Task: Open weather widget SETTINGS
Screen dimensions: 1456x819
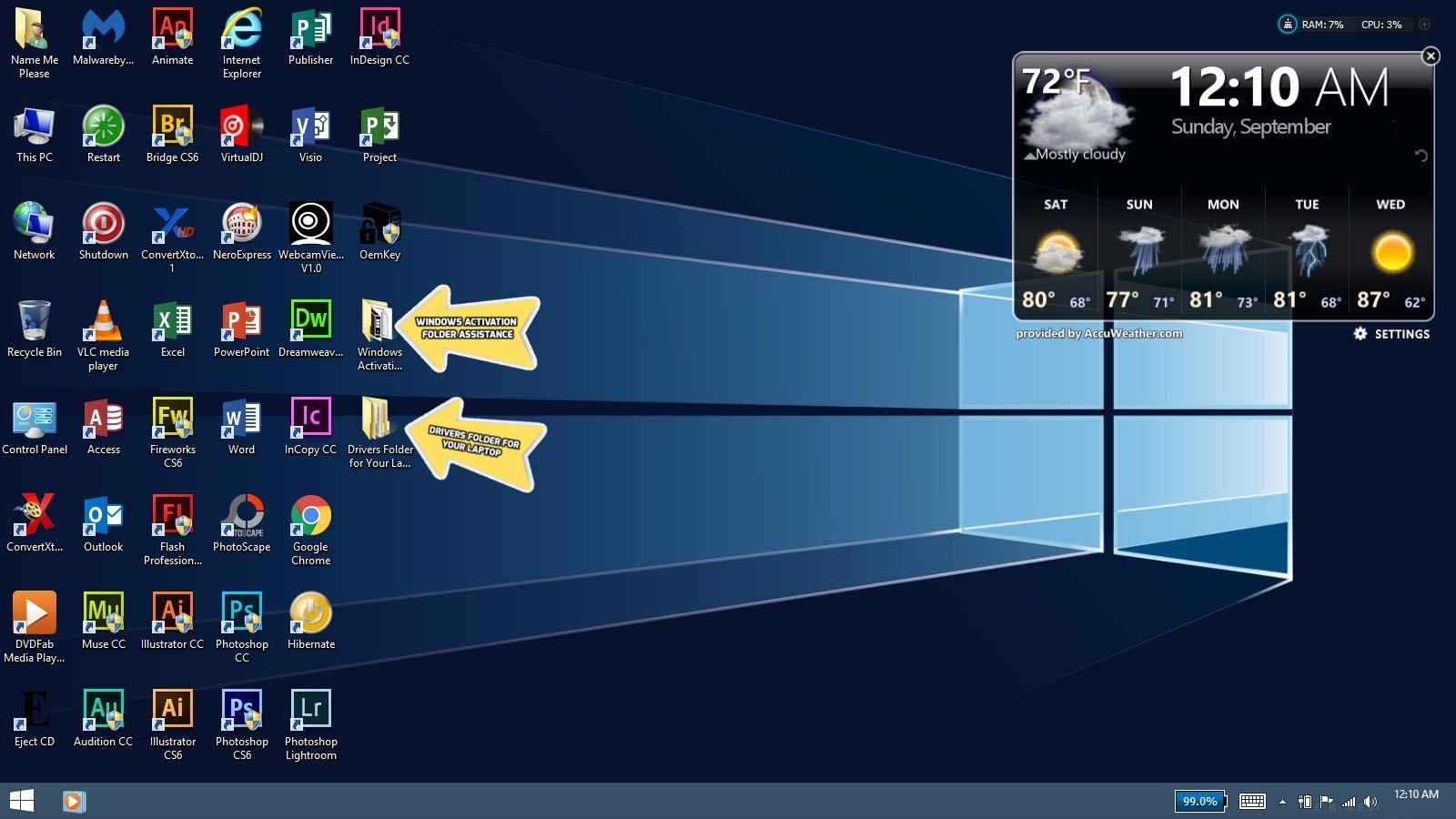Action: click(1391, 334)
